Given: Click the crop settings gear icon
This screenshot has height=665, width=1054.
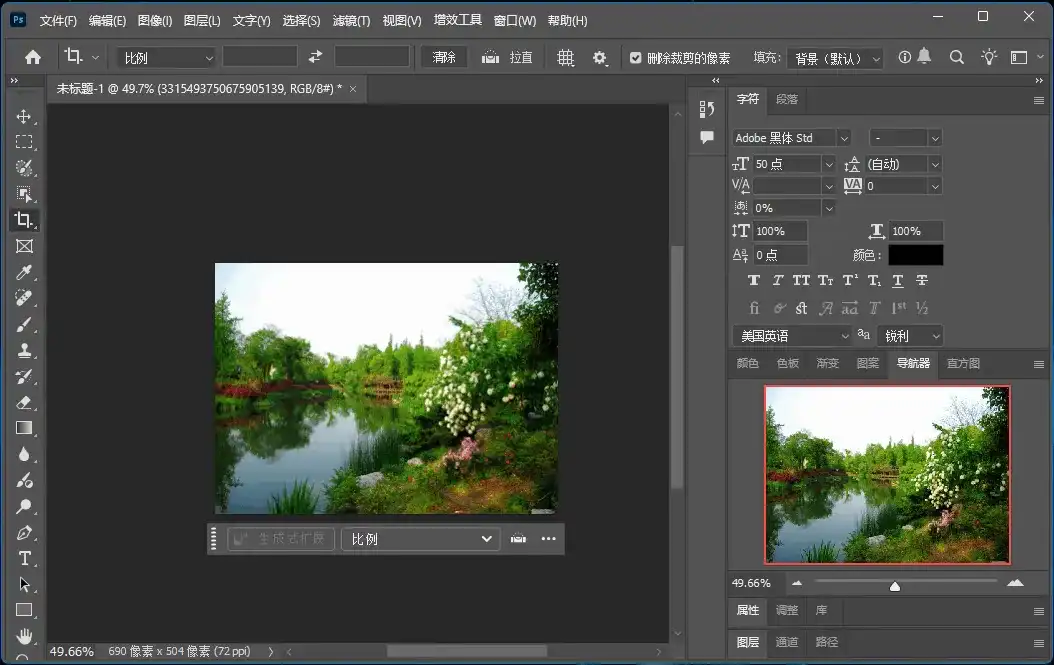Looking at the screenshot, I should click(x=600, y=57).
